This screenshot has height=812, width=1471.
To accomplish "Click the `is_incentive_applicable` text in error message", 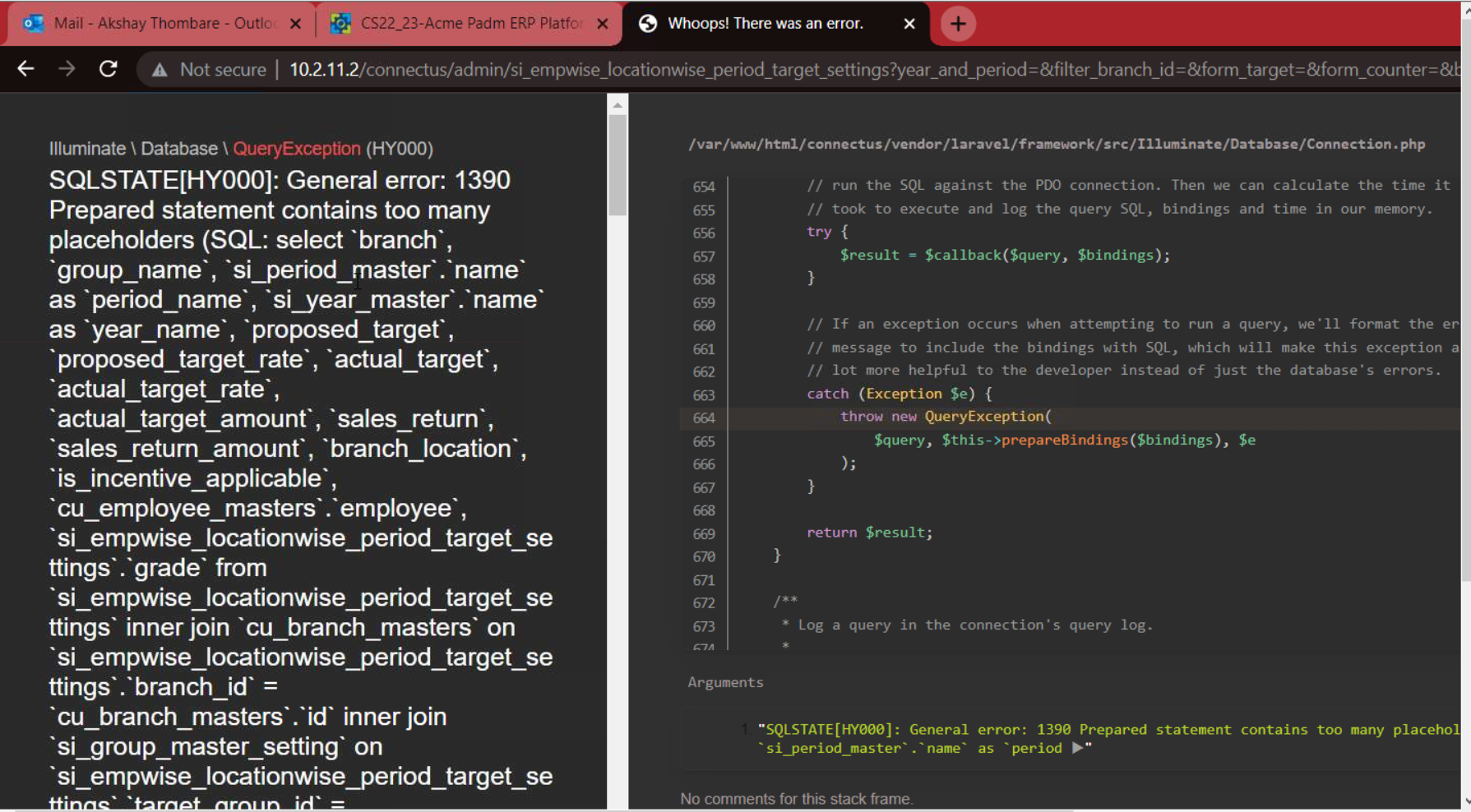I will point(193,478).
